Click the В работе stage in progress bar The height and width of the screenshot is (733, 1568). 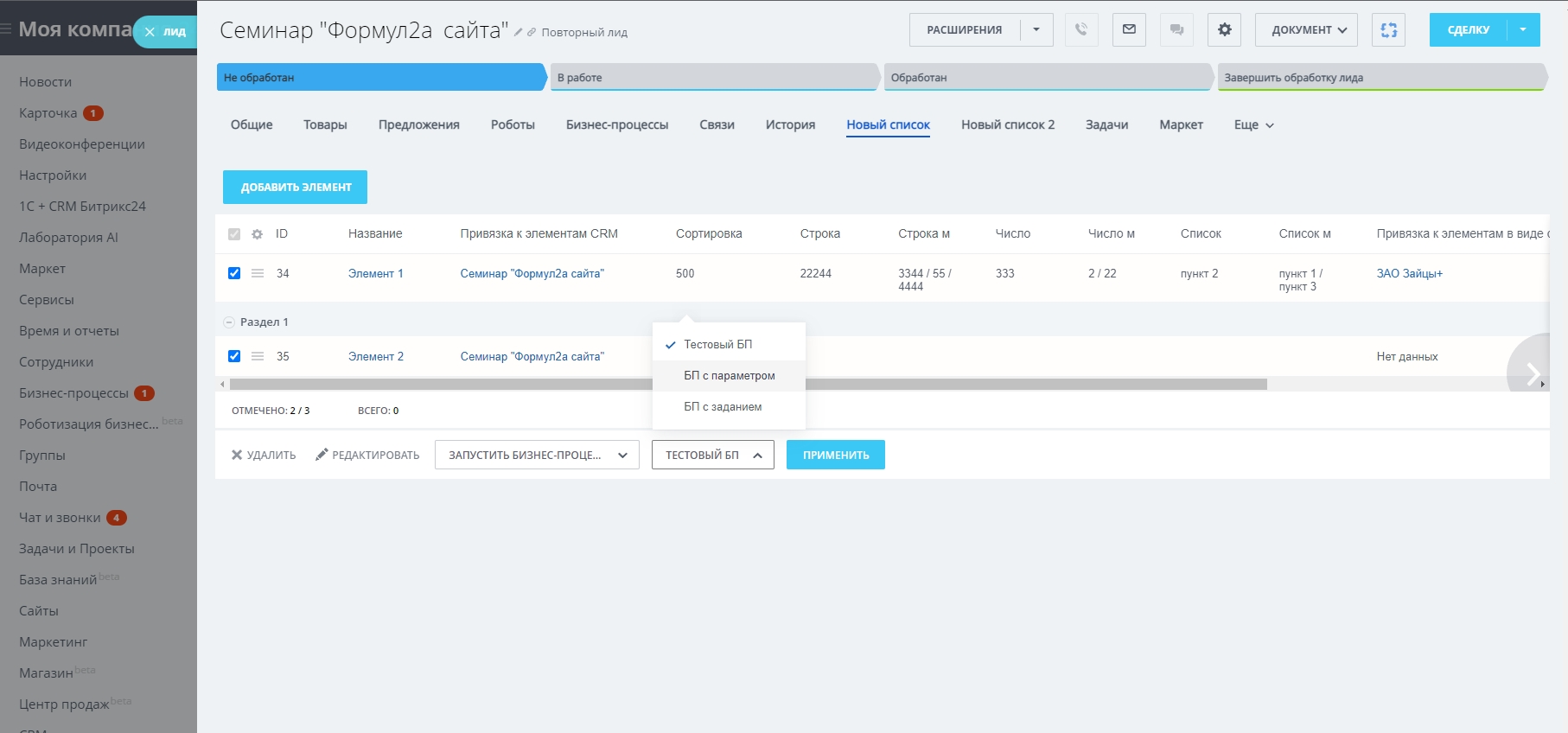[x=714, y=78]
